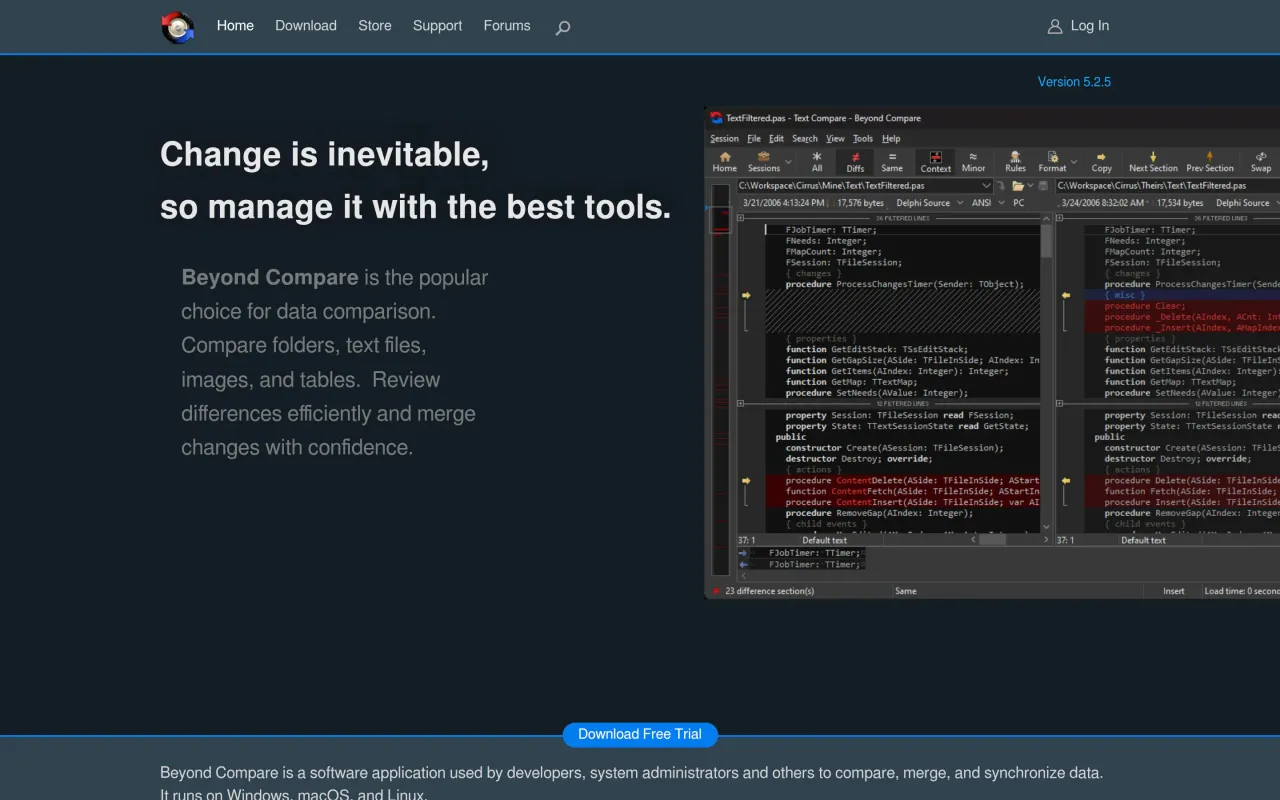The height and width of the screenshot is (800, 1280).
Task: Click the Beyond Compare website logo
Action: pyautogui.click(x=178, y=27)
